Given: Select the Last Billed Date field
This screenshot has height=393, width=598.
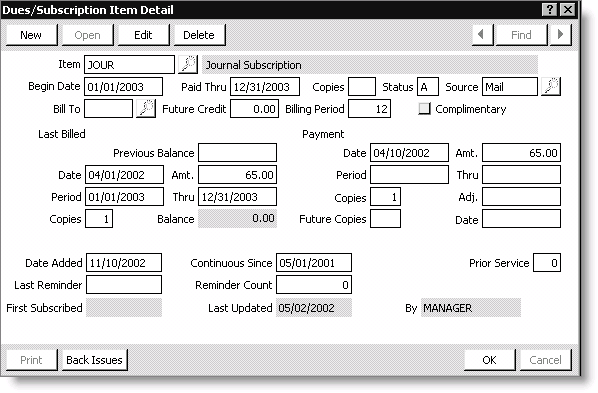Looking at the screenshot, I should tap(124, 175).
